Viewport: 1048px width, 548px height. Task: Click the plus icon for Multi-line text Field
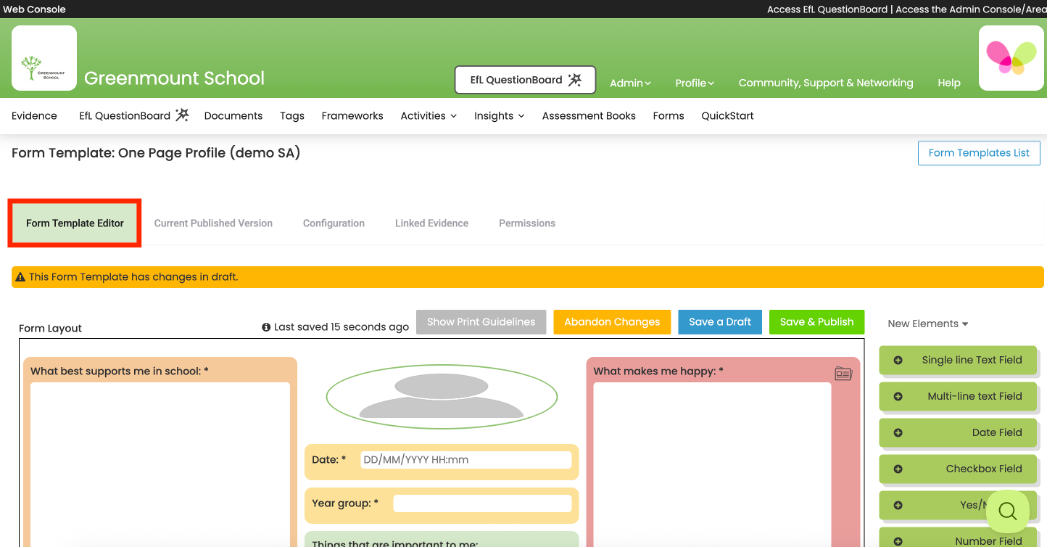(898, 396)
